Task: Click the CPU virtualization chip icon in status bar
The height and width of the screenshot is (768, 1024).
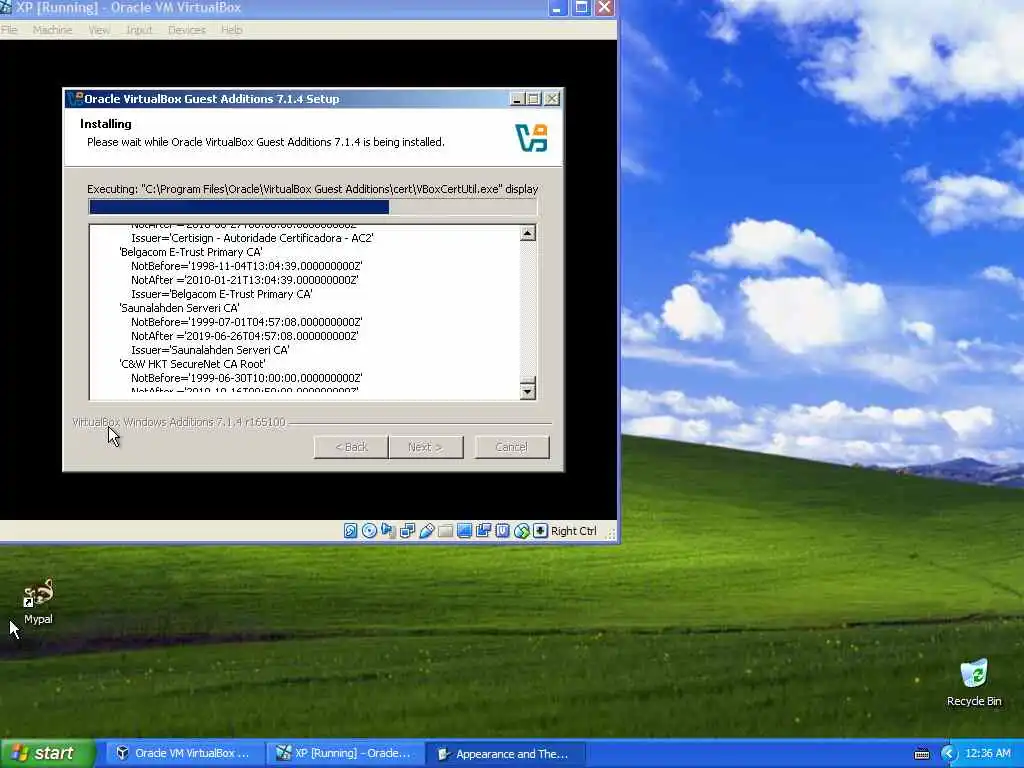Action: tap(502, 531)
